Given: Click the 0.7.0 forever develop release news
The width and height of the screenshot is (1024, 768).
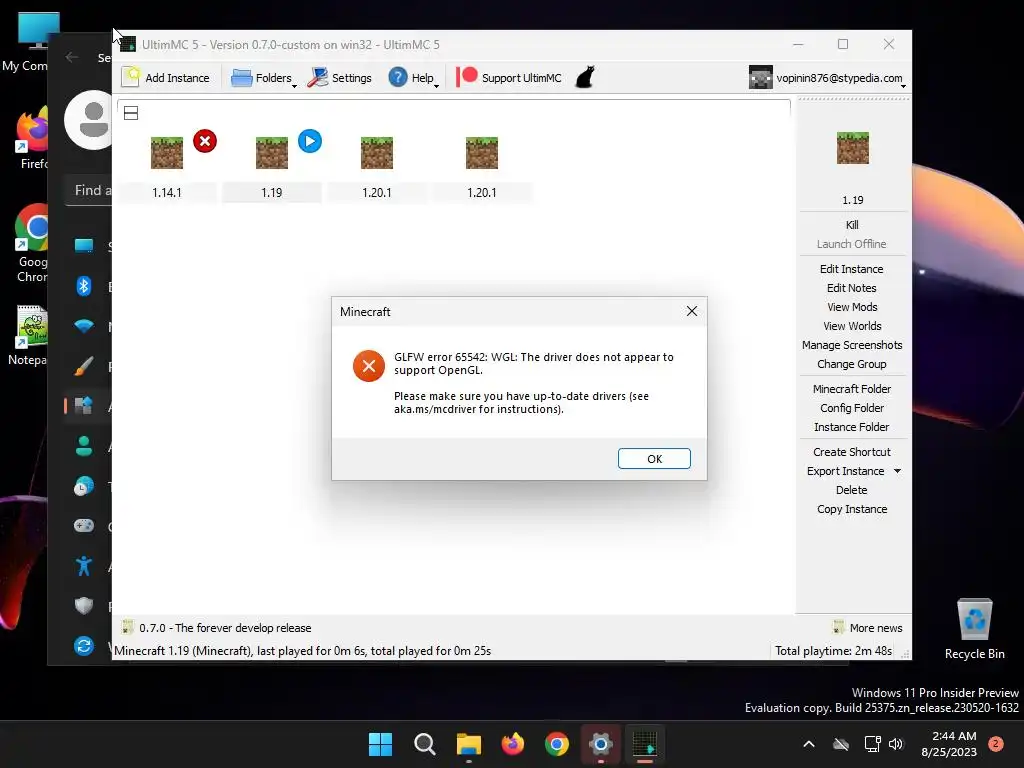Looking at the screenshot, I should [216, 628].
